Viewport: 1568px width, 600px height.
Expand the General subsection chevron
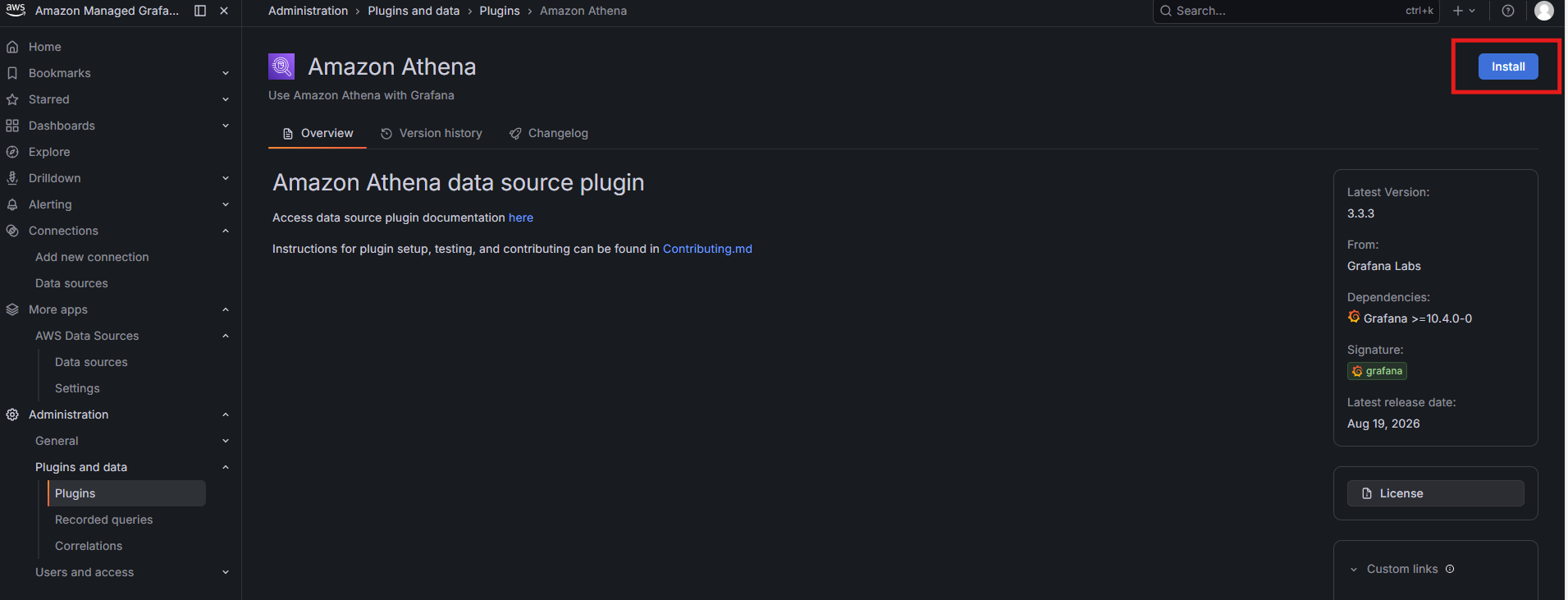pyautogui.click(x=226, y=441)
